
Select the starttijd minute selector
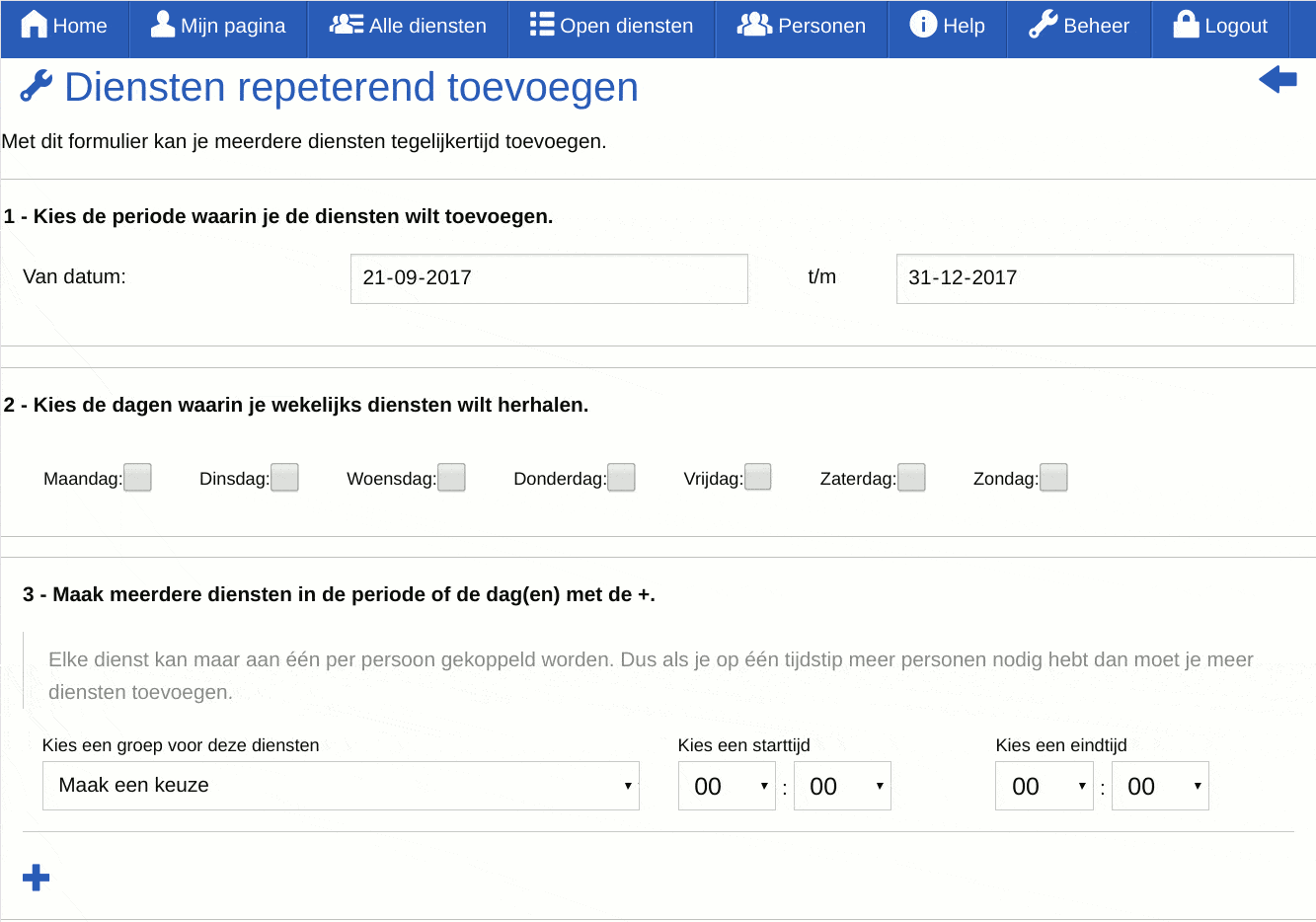coord(842,785)
